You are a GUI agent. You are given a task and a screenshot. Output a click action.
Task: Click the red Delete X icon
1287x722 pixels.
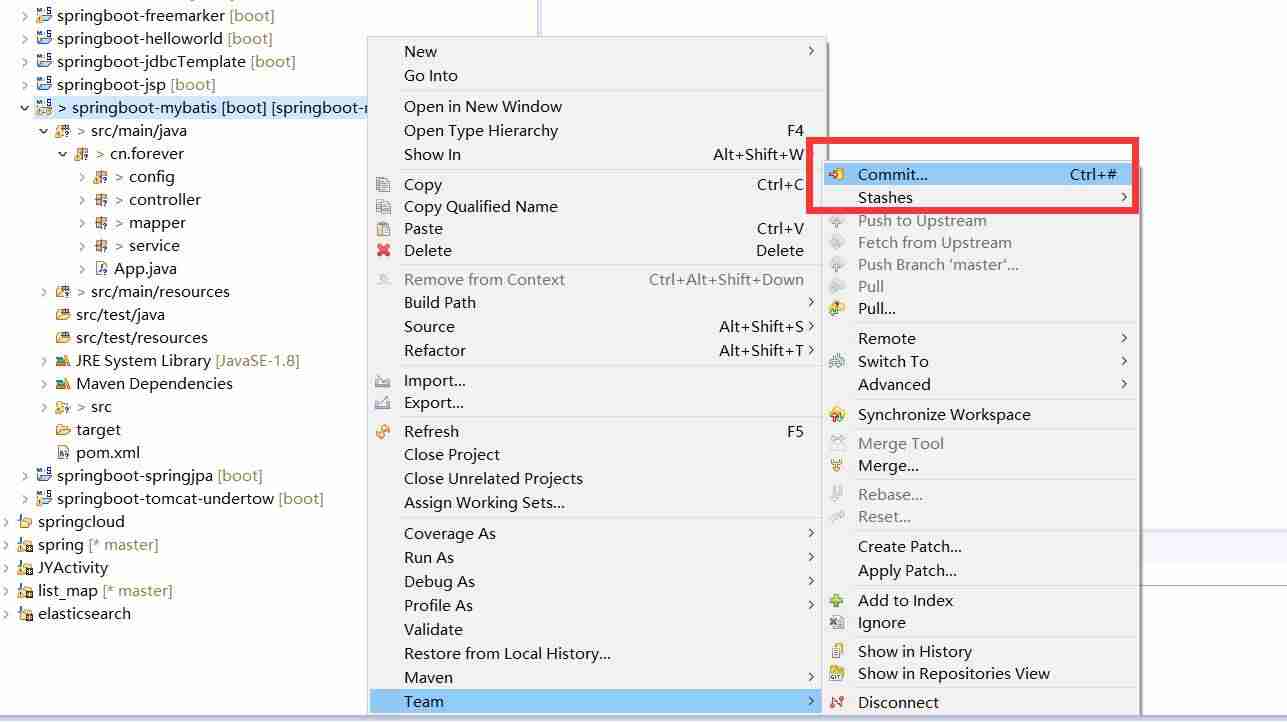pyautogui.click(x=383, y=251)
